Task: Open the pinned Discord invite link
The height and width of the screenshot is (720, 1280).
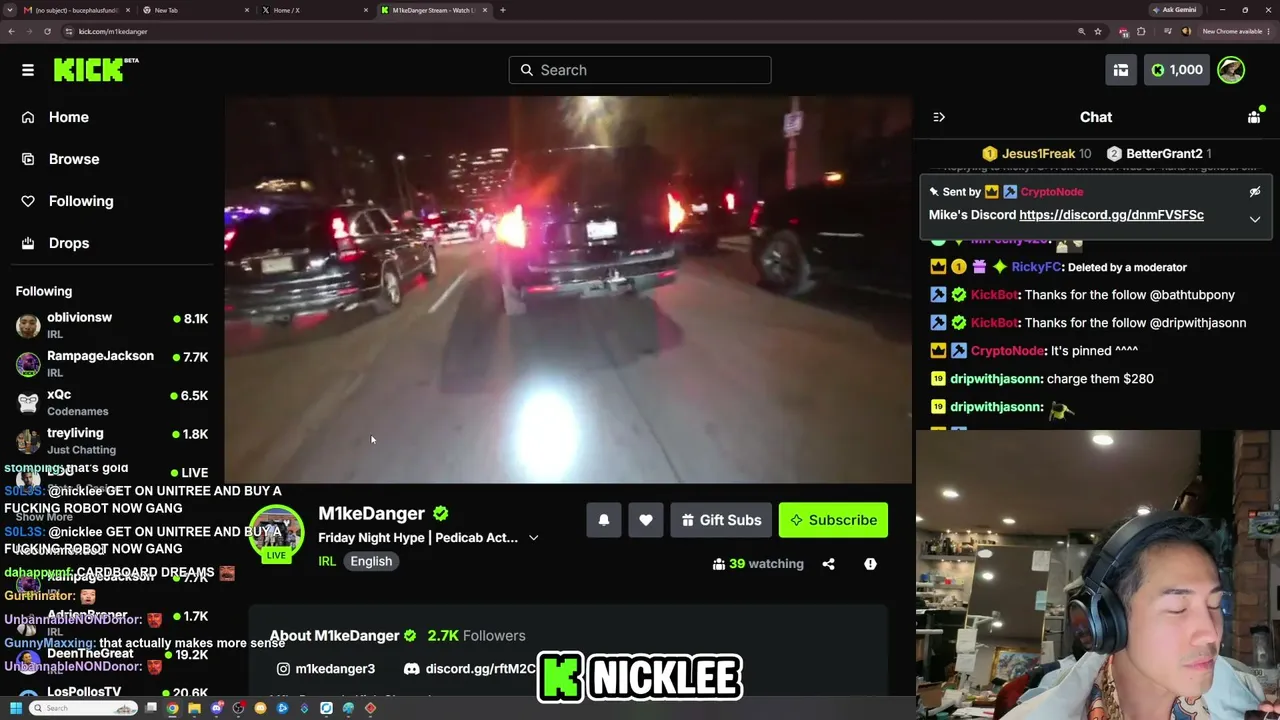Action: pos(1111,215)
